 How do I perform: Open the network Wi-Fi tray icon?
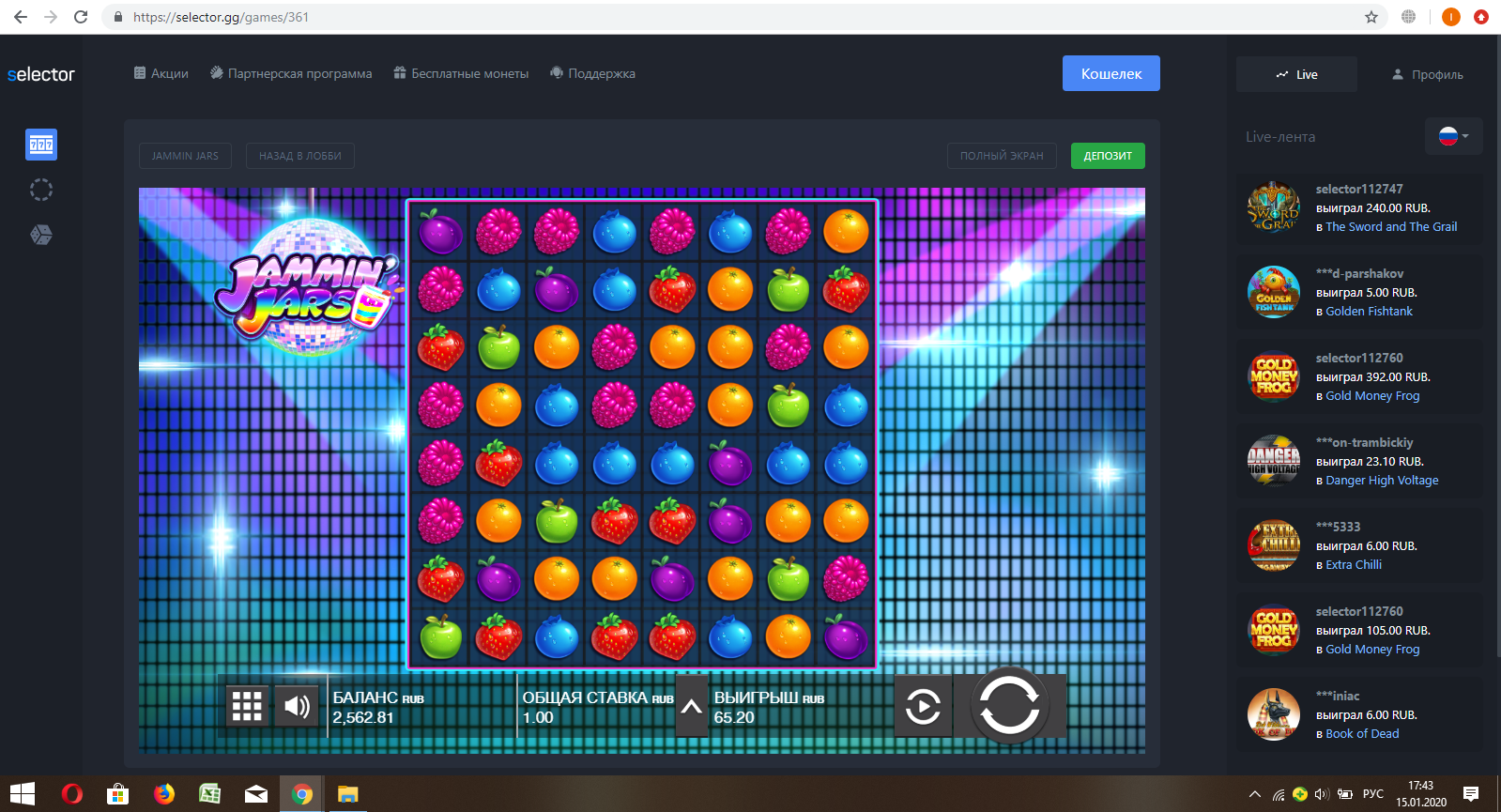[x=1279, y=794]
